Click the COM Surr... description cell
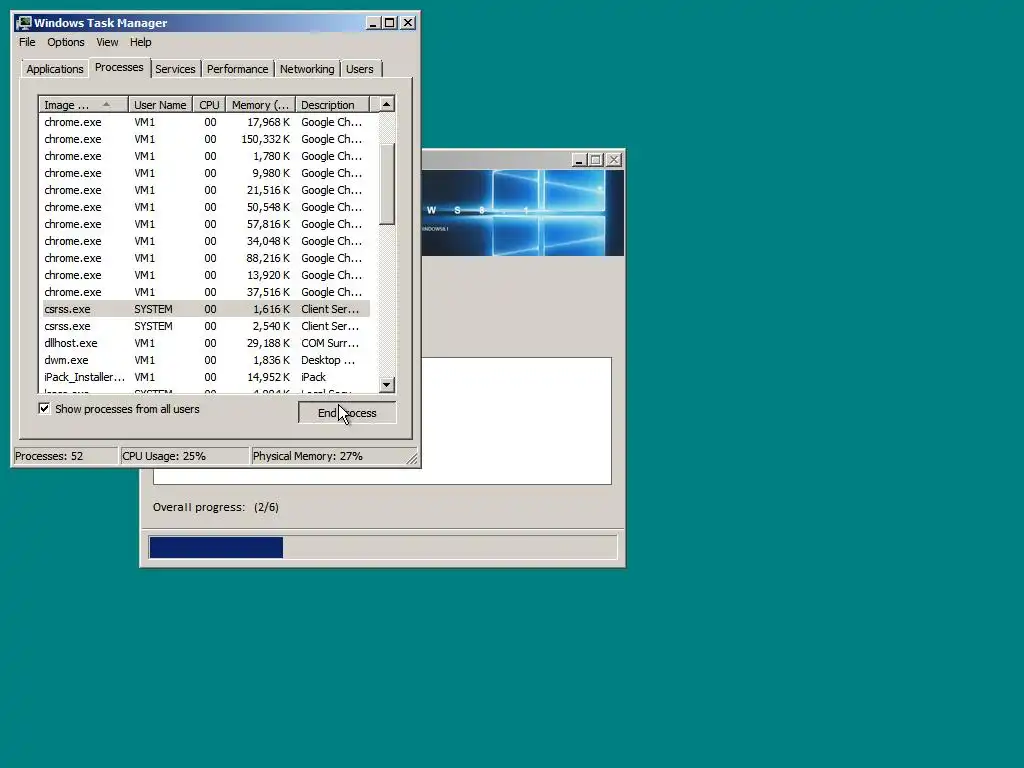Screen dimensions: 1024x768 click(x=330, y=343)
